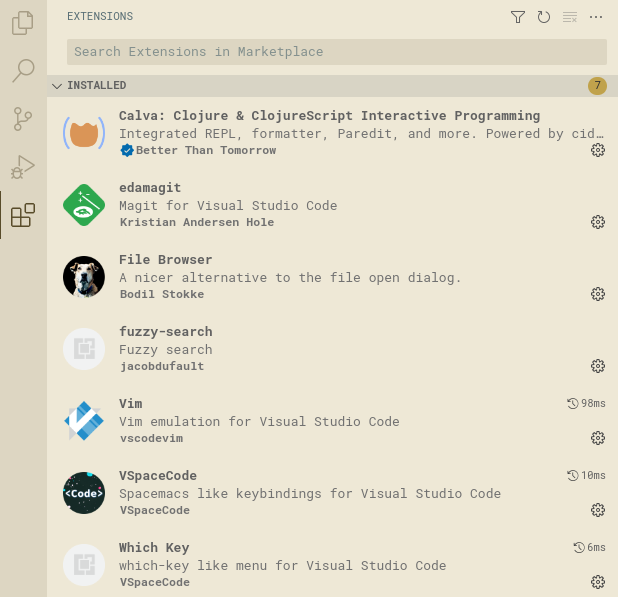Click publisher name vscodevim
This screenshot has height=597, width=618.
pos(151,438)
